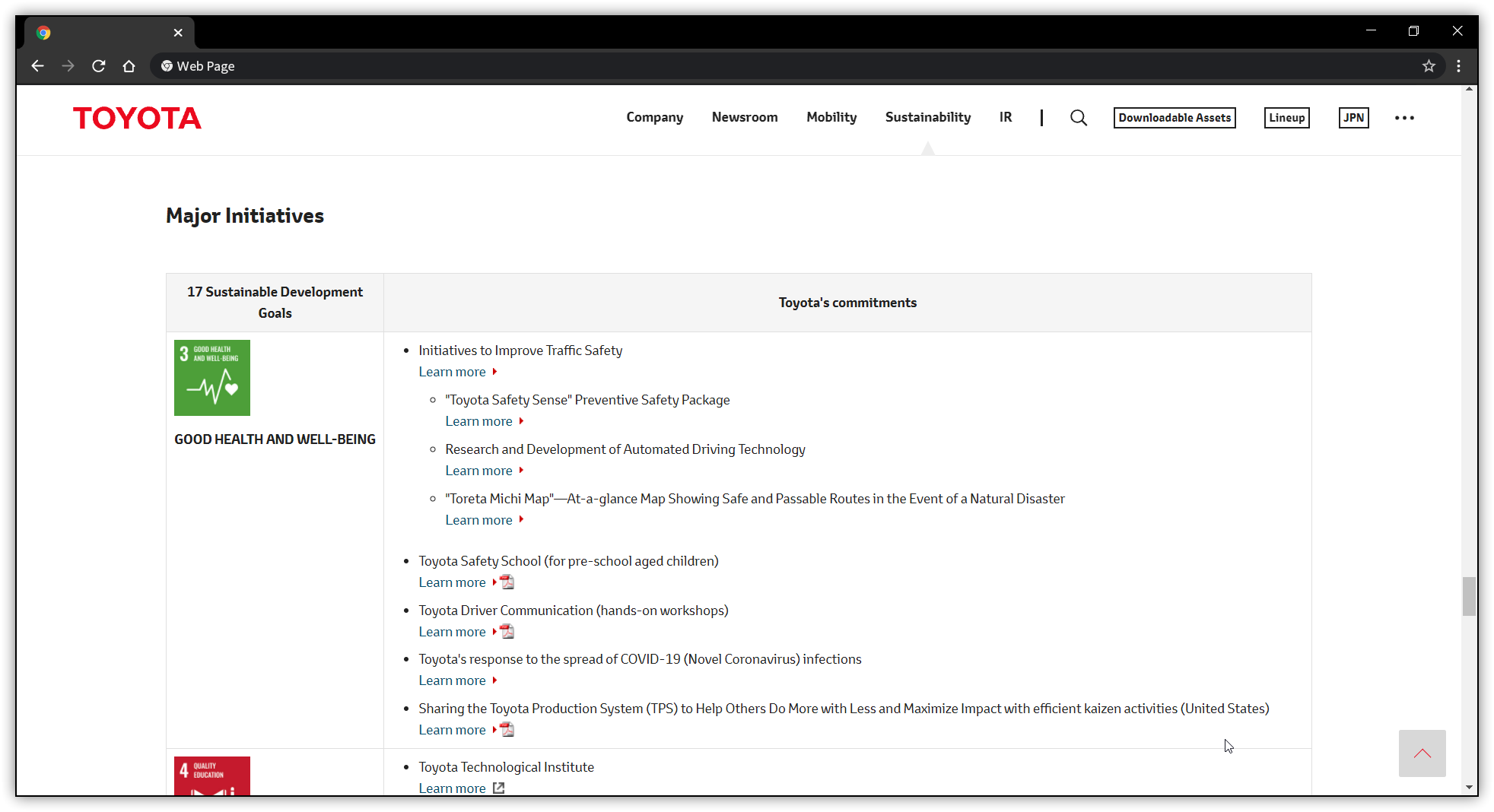Click the Toyota's commitments column header
1494x812 pixels.
847,303
